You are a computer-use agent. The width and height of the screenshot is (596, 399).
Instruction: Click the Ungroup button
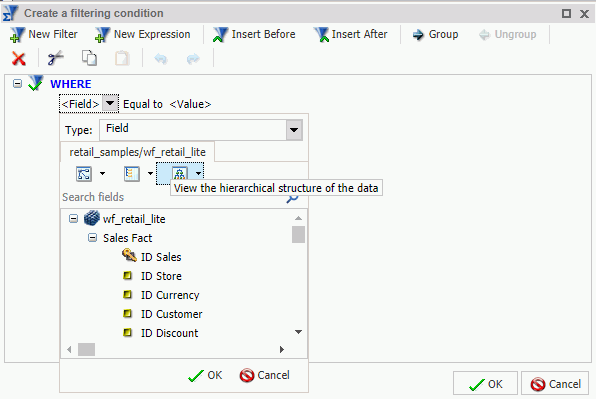507,35
